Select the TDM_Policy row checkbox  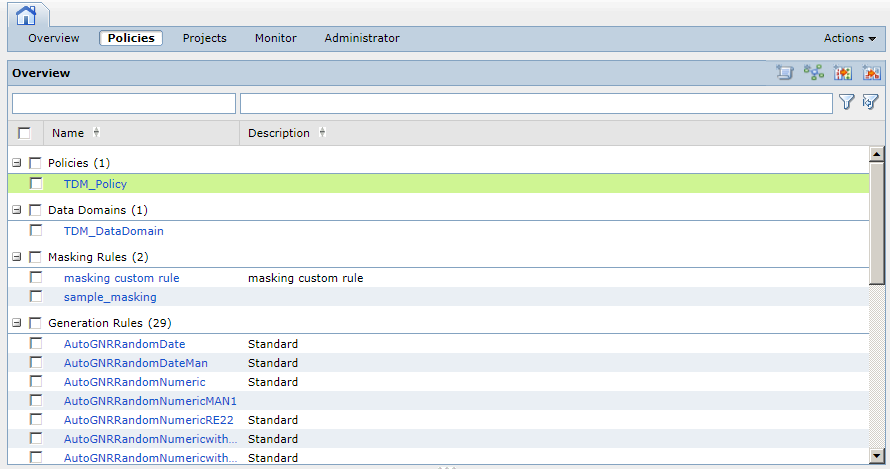click(x=36, y=183)
